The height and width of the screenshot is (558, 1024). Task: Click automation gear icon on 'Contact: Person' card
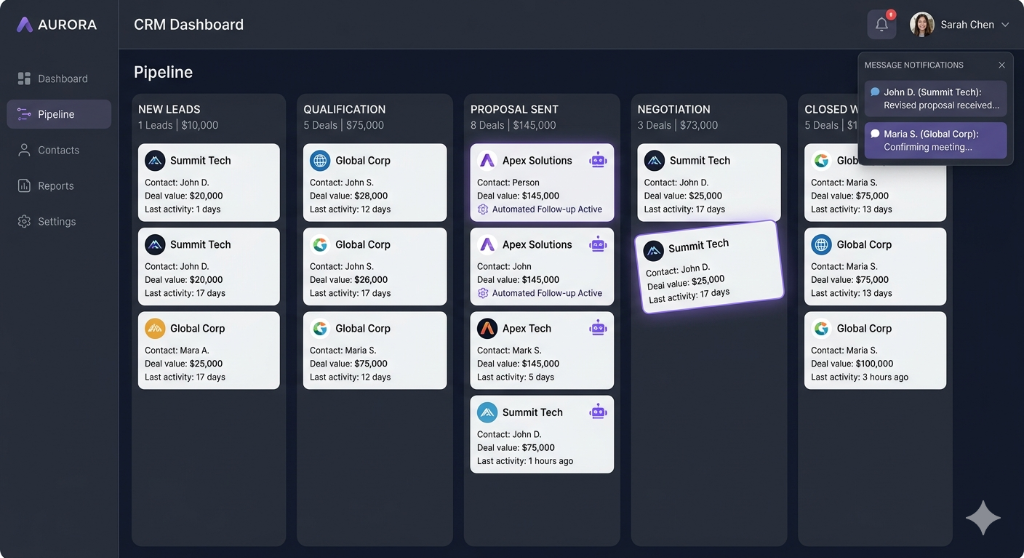pos(483,210)
